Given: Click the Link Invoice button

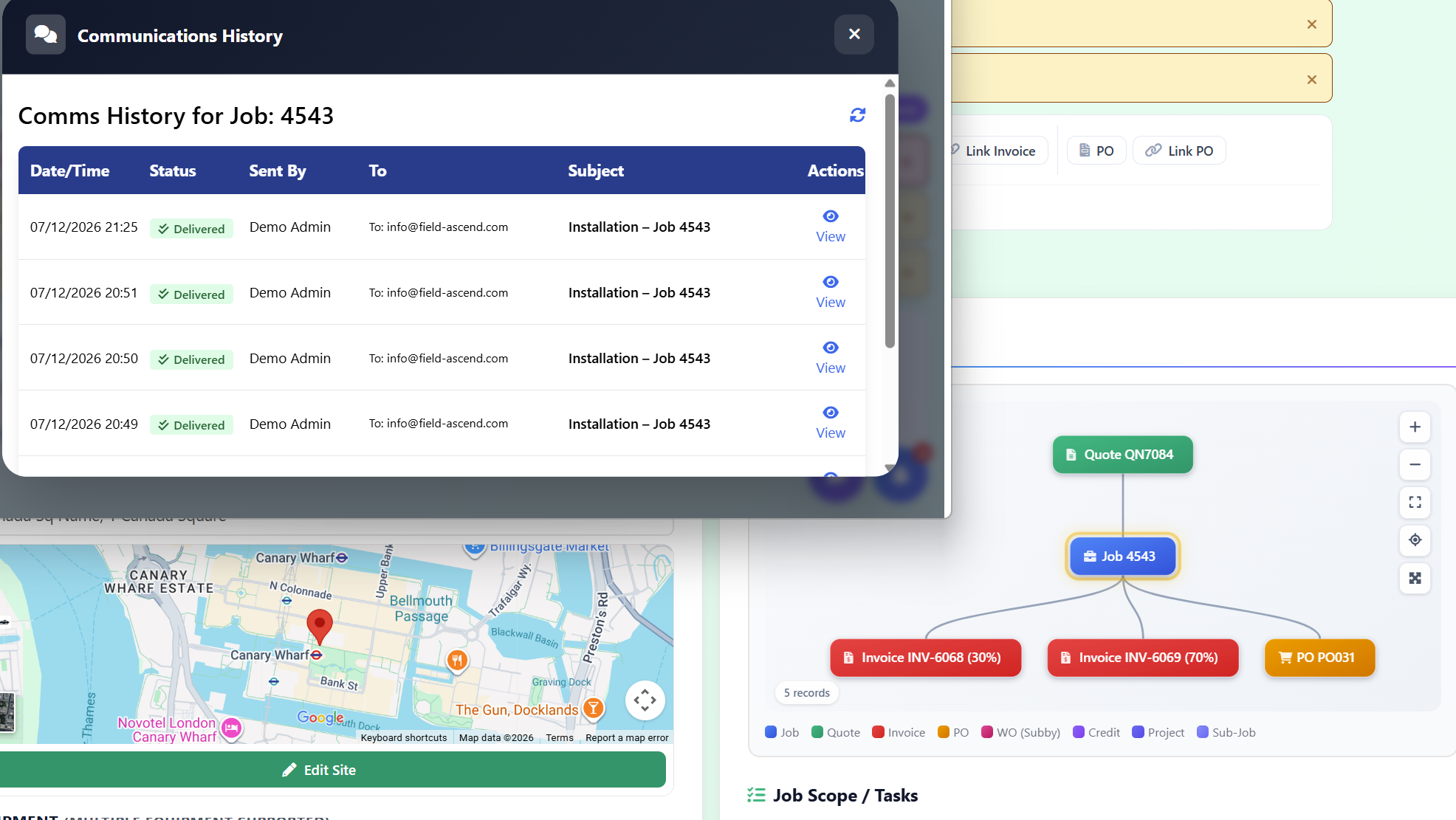Looking at the screenshot, I should [1000, 151].
